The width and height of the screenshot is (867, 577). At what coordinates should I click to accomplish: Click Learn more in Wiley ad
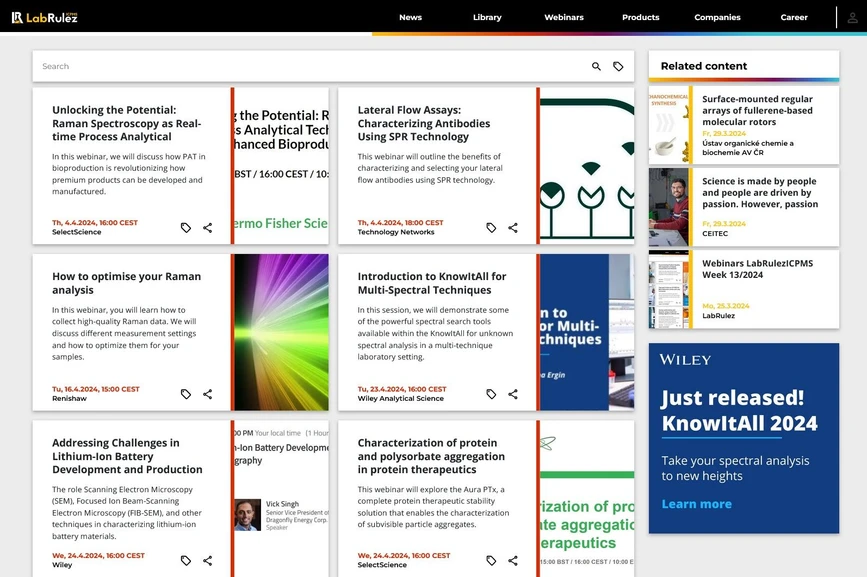pos(697,504)
